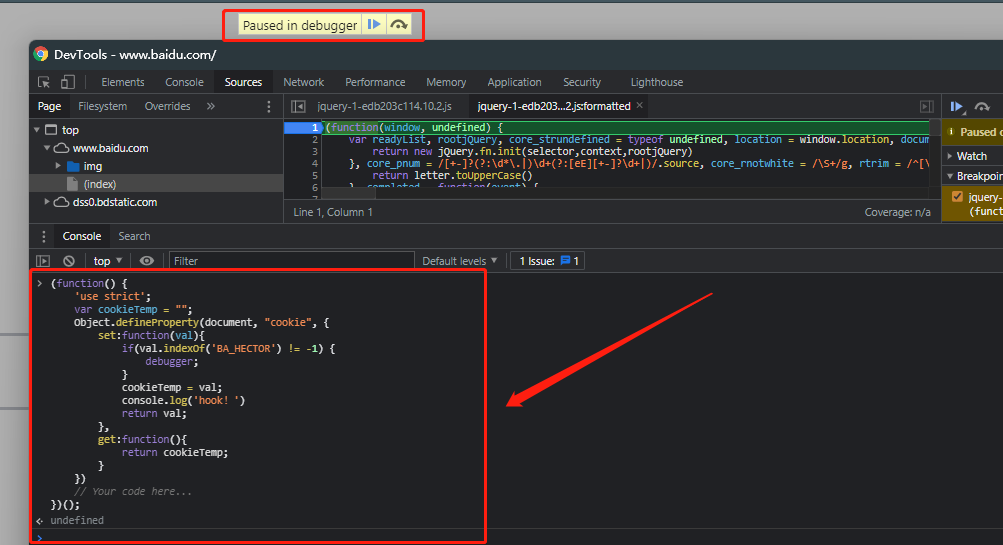Click the img folder icon

point(73,166)
